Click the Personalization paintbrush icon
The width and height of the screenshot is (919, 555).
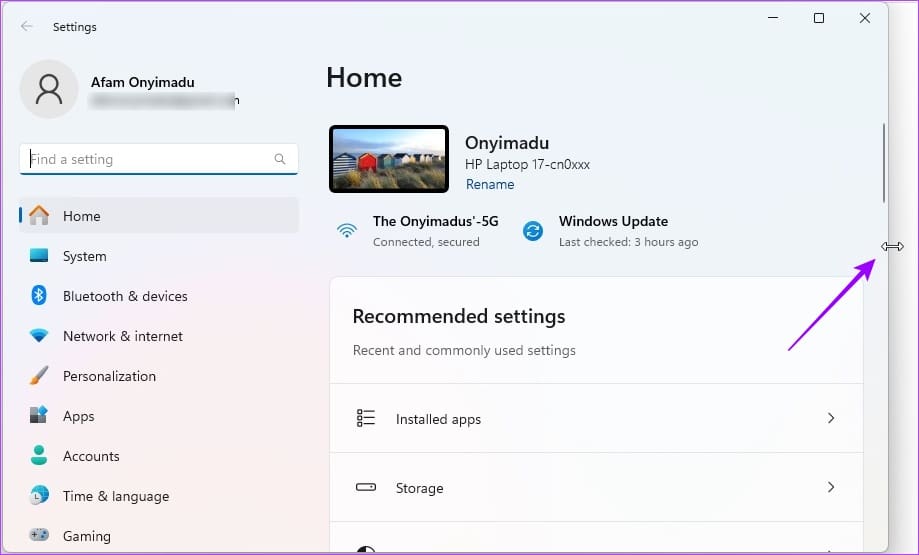pyautogui.click(x=39, y=376)
